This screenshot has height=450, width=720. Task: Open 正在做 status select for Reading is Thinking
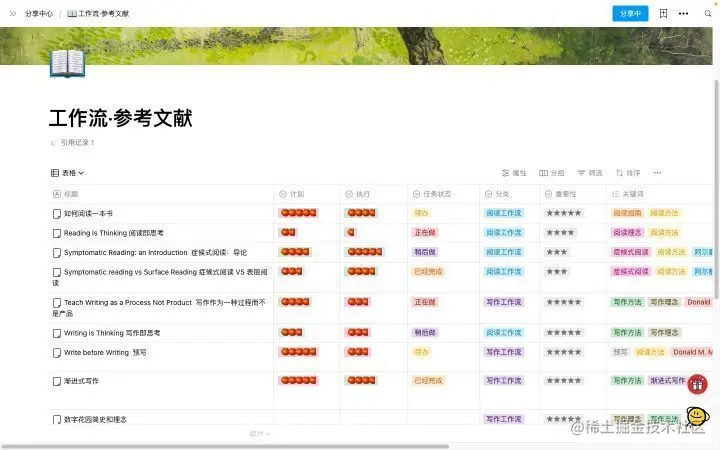[425, 233]
